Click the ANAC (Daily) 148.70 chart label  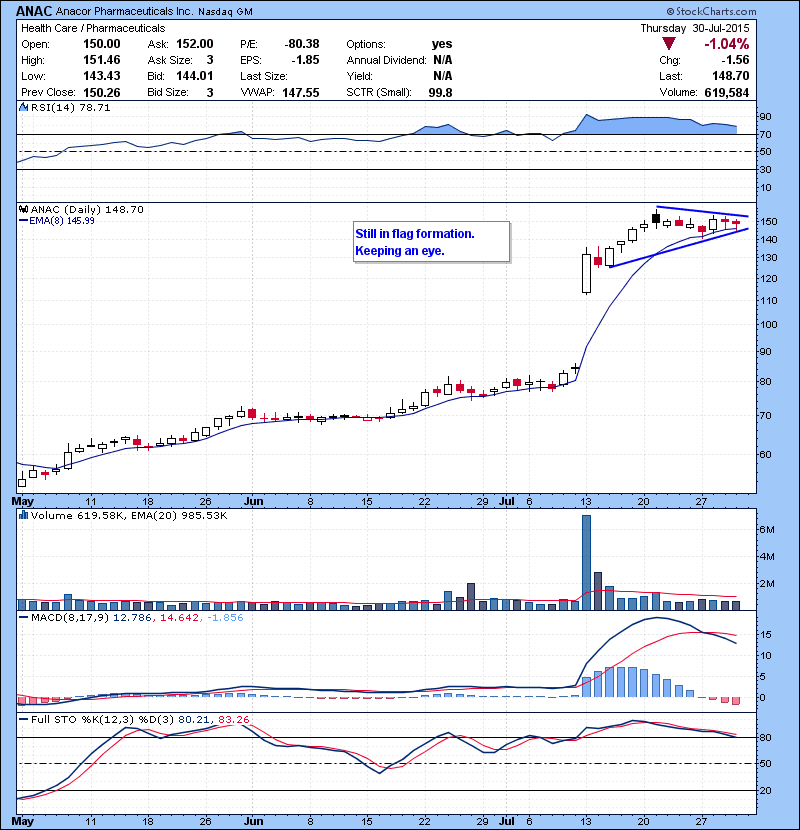[x=87, y=209]
